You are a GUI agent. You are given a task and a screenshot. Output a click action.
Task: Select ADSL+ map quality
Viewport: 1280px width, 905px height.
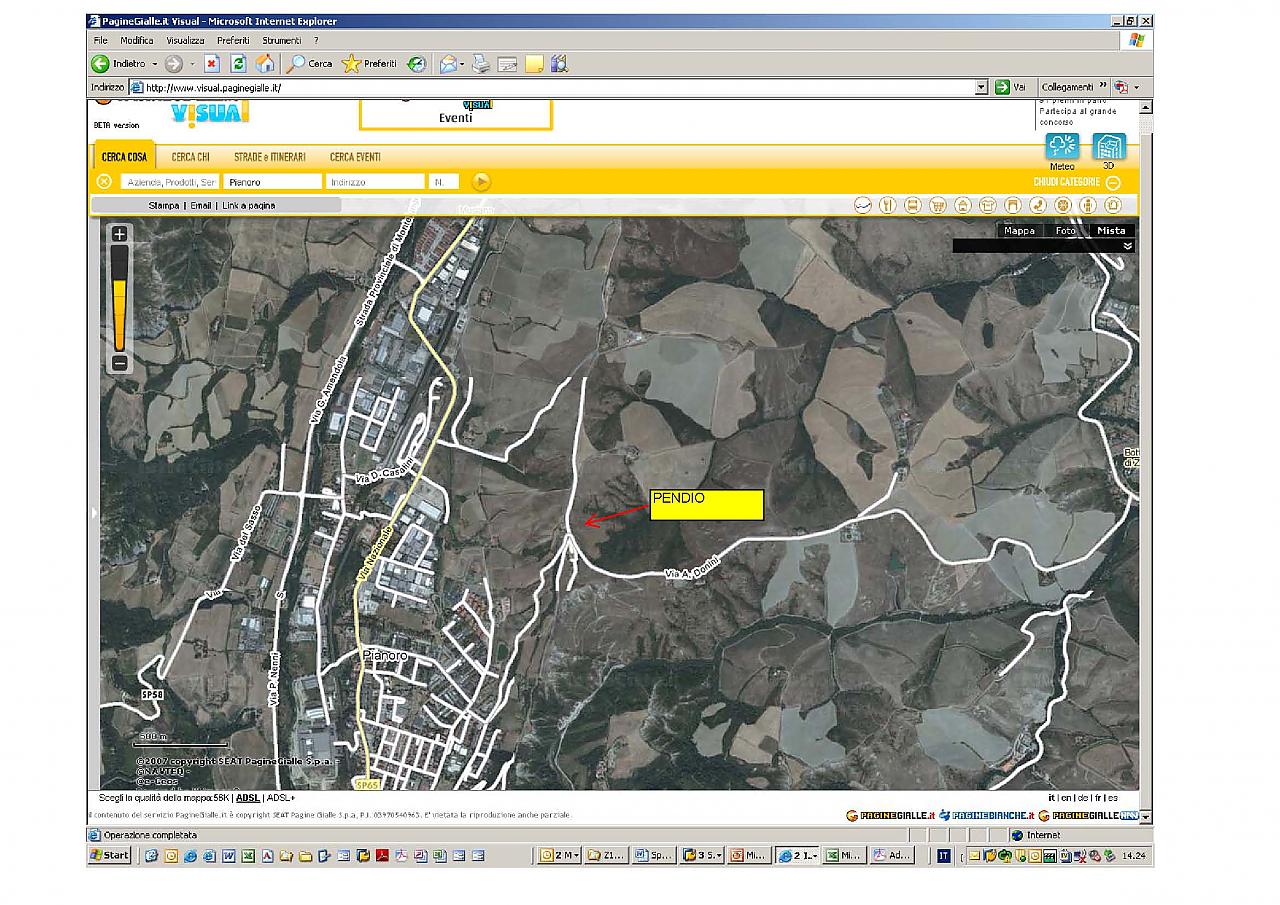281,798
